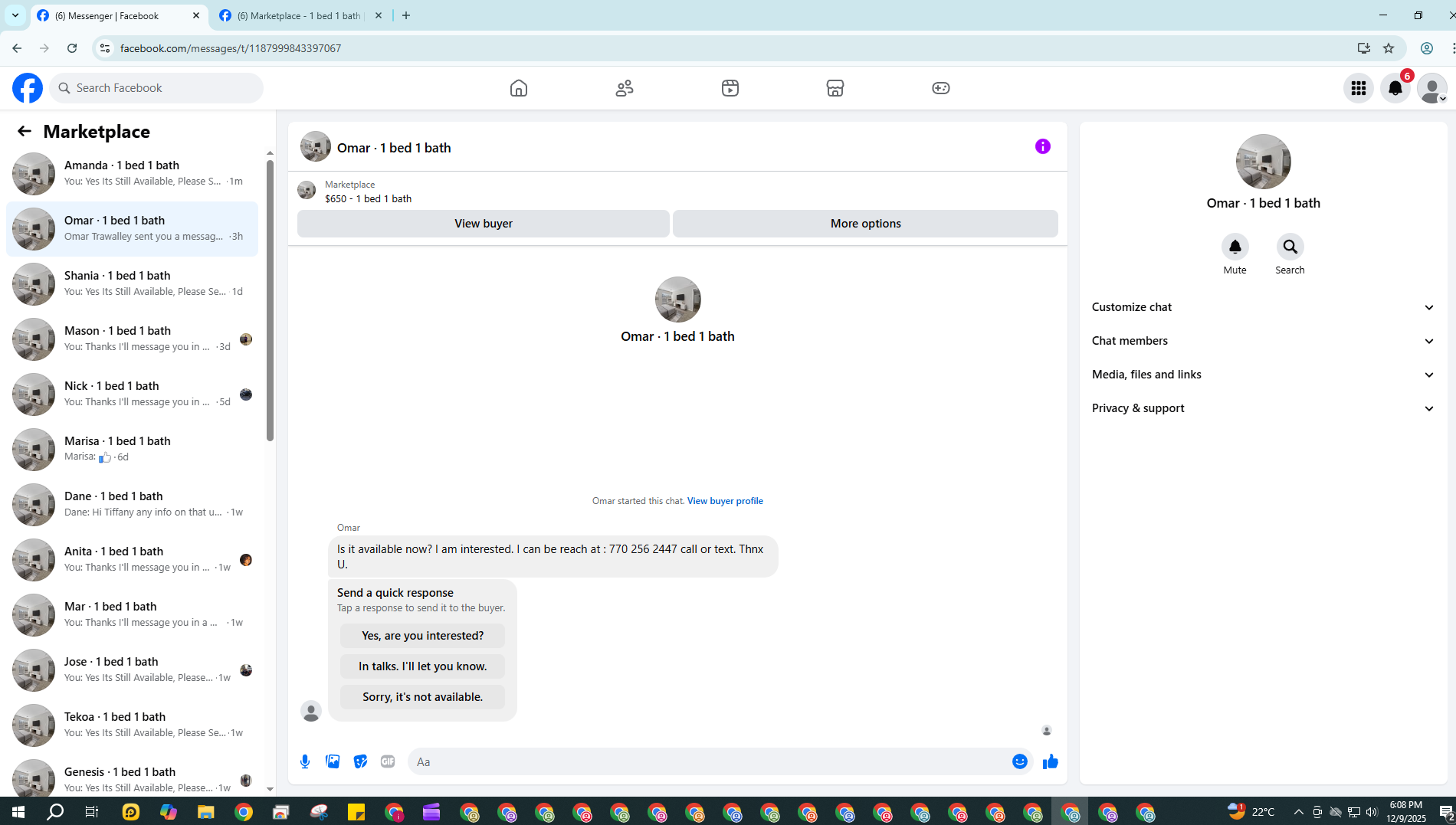Viewport: 1456px width, 825px height.
Task: Open Facebook Home icon
Action: (519, 88)
